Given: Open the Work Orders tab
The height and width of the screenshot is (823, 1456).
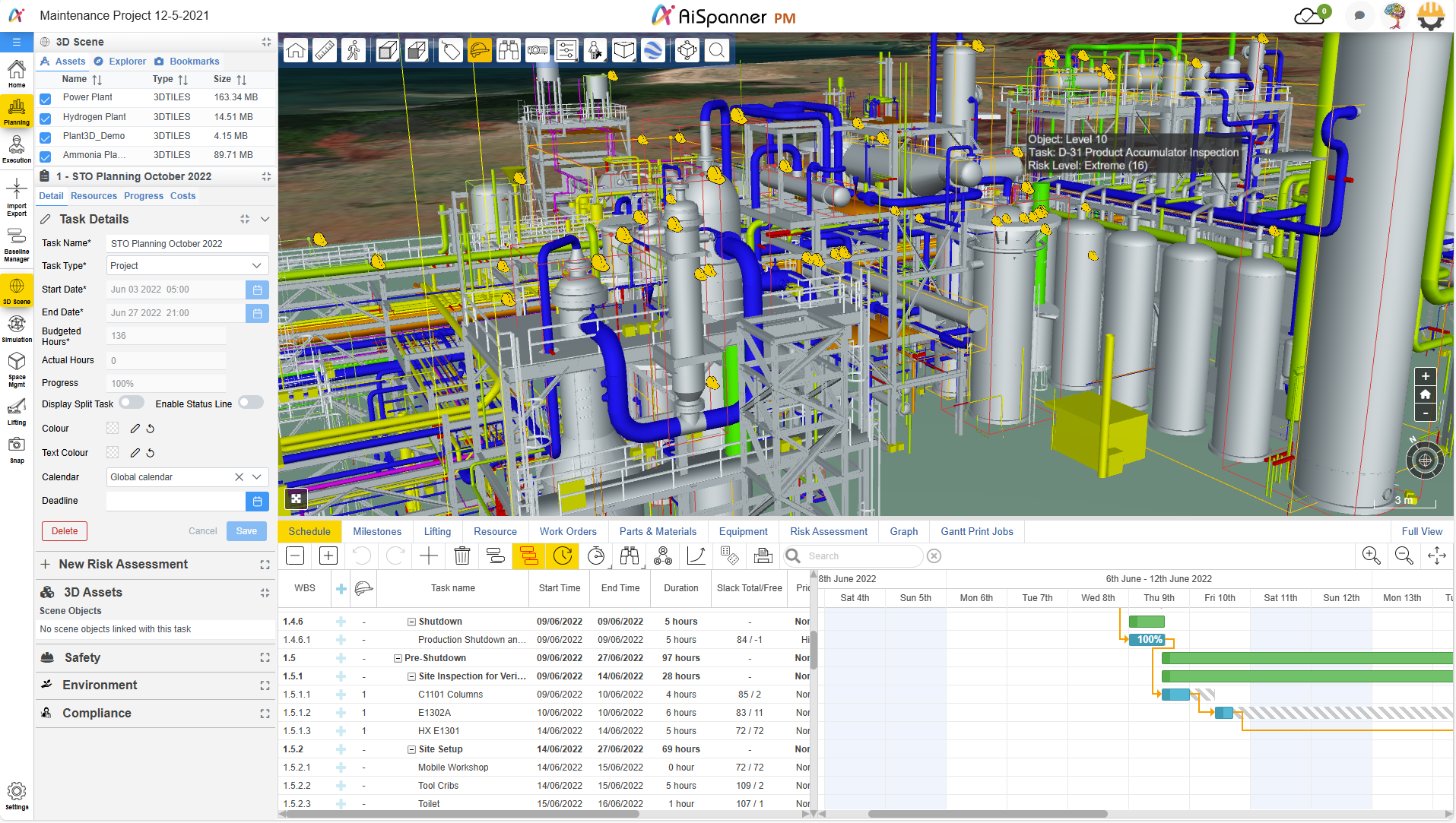Looking at the screenshot, I should click(x=568, y=532).
